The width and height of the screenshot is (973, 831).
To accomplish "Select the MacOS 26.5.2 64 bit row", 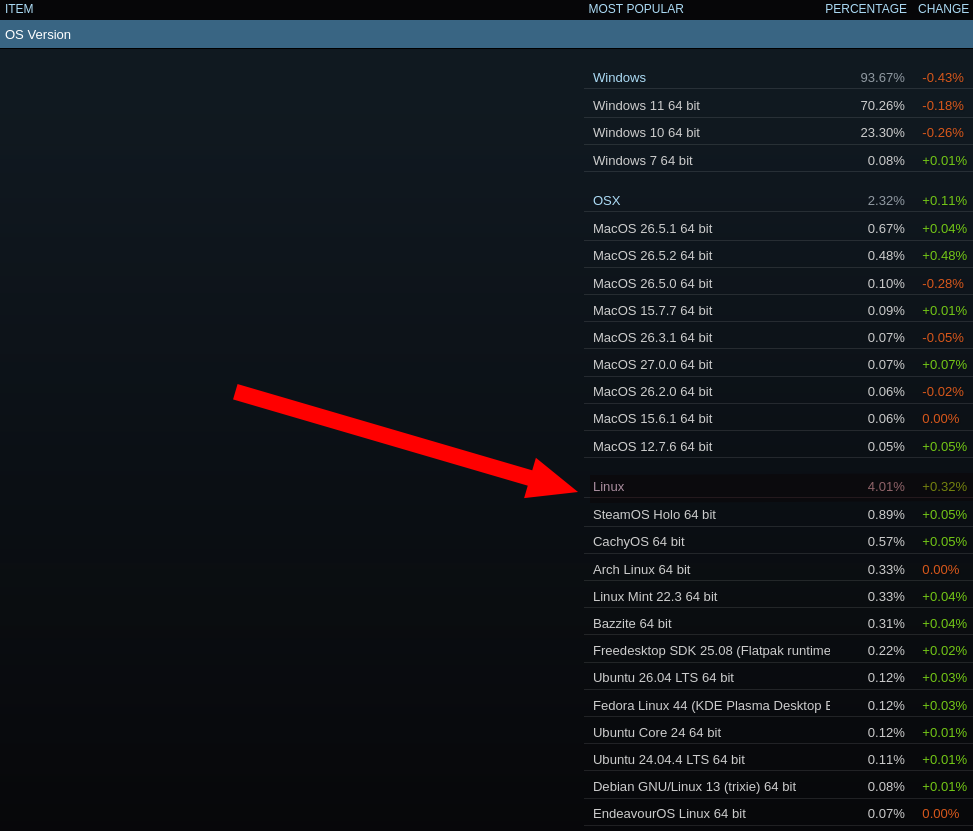I will click(778, 256).
